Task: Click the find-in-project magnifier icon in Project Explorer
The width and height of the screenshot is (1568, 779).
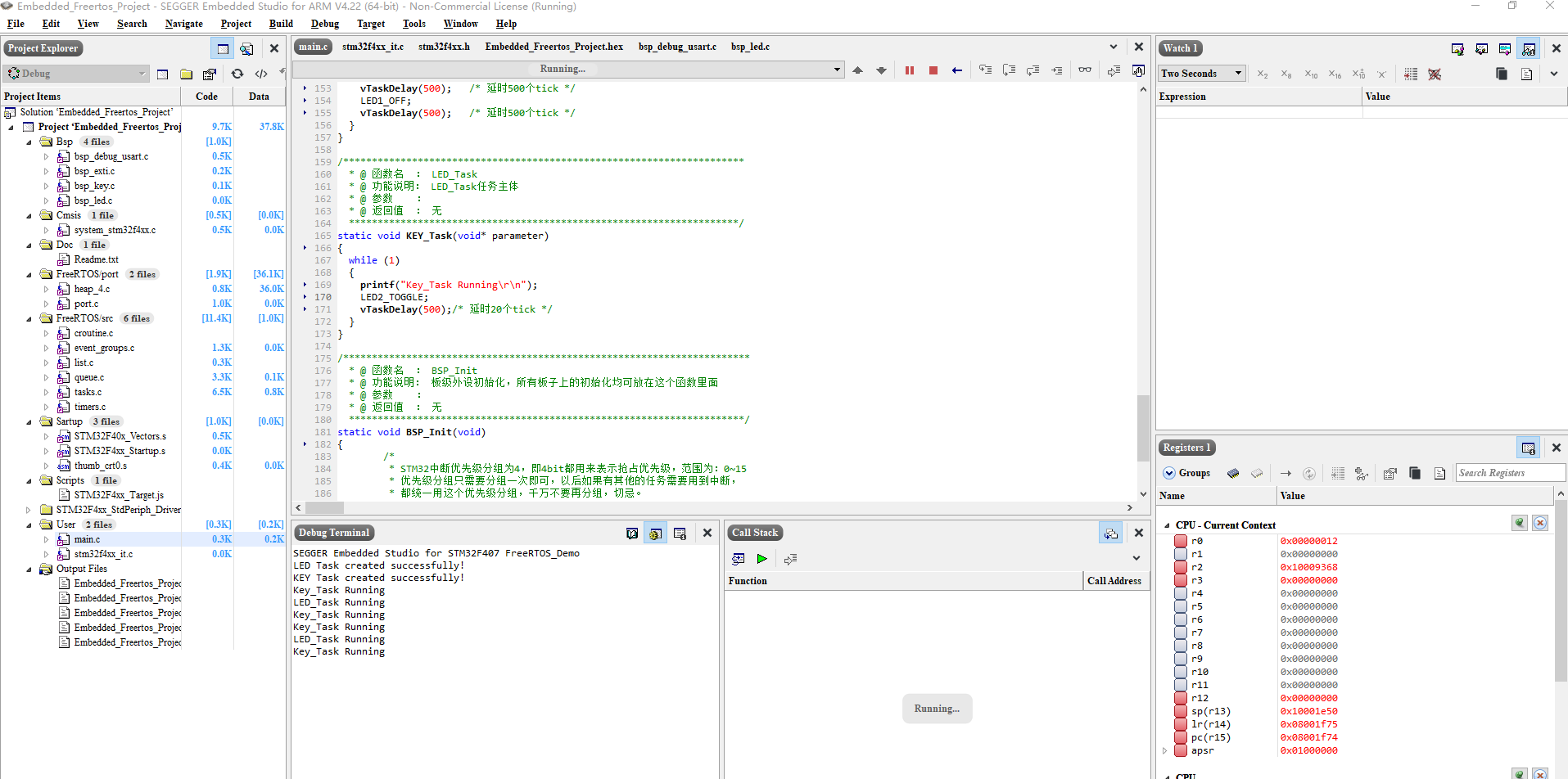Action: pyautogui.click(x=246, y=48)
